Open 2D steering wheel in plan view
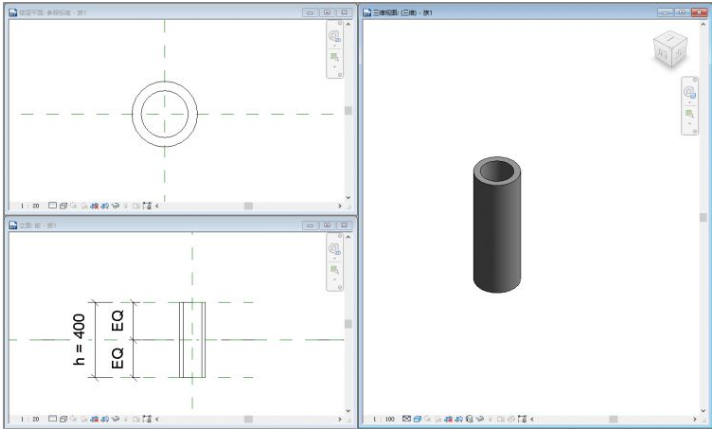This screenshot has width=715, height=433. coord(334,36)
